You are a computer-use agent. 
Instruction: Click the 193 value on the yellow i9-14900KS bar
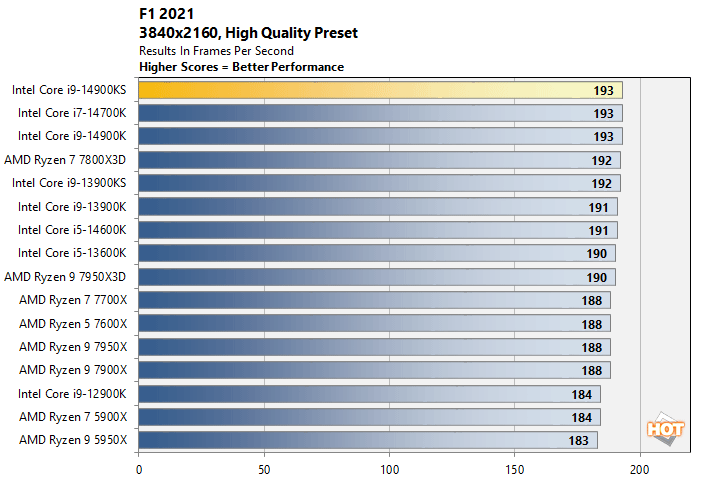point(603,91)
